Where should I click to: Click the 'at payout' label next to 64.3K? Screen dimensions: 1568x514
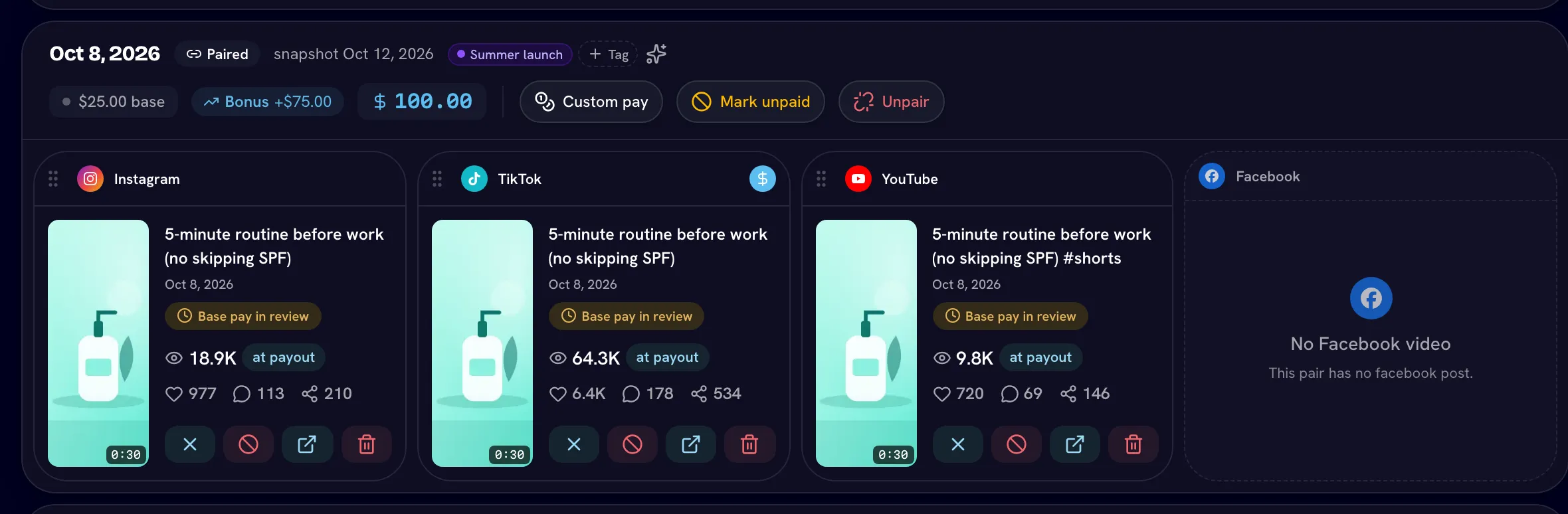[x=668, y=357]
